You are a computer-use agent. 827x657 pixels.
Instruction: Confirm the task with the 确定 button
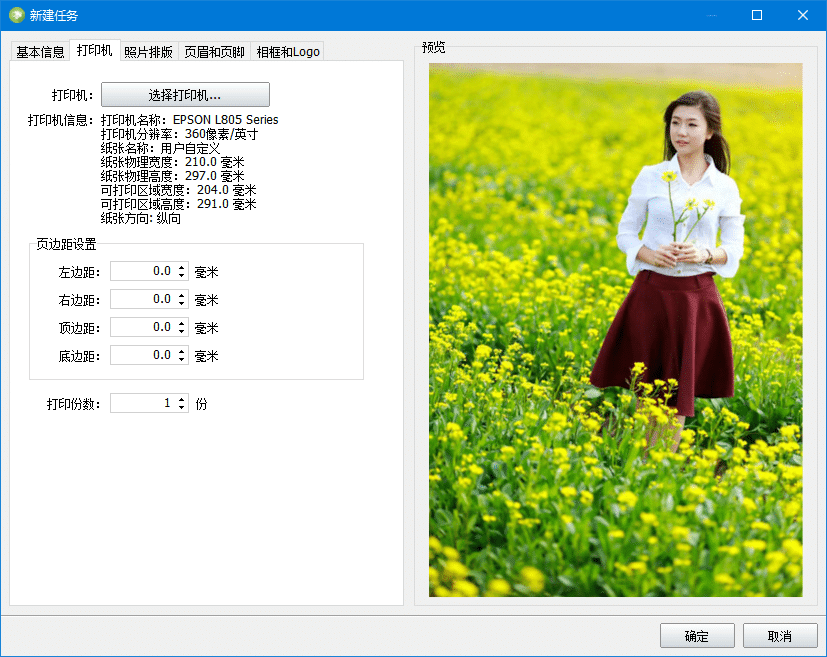tap(696, 636)
